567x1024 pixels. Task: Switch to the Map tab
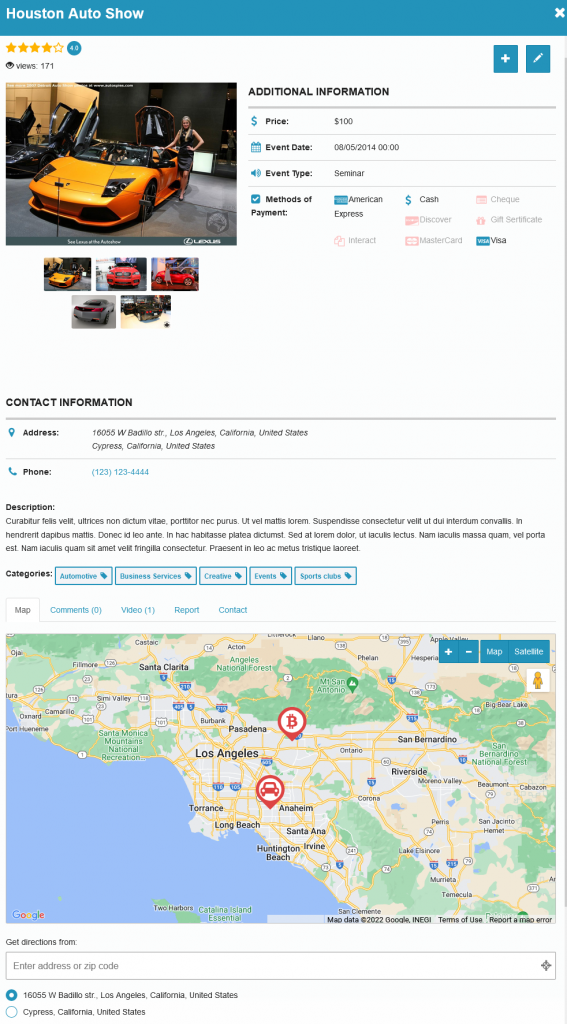[23, 610]
